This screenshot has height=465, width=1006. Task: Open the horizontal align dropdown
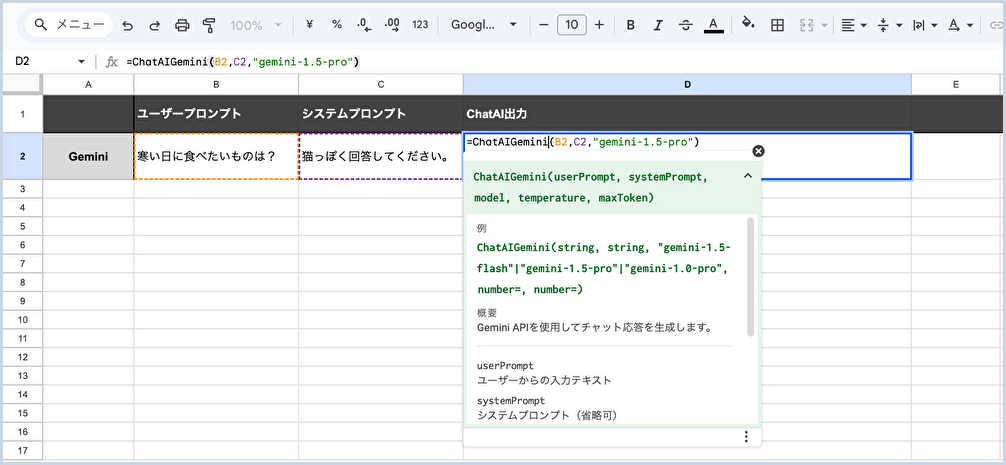(854, 26)
